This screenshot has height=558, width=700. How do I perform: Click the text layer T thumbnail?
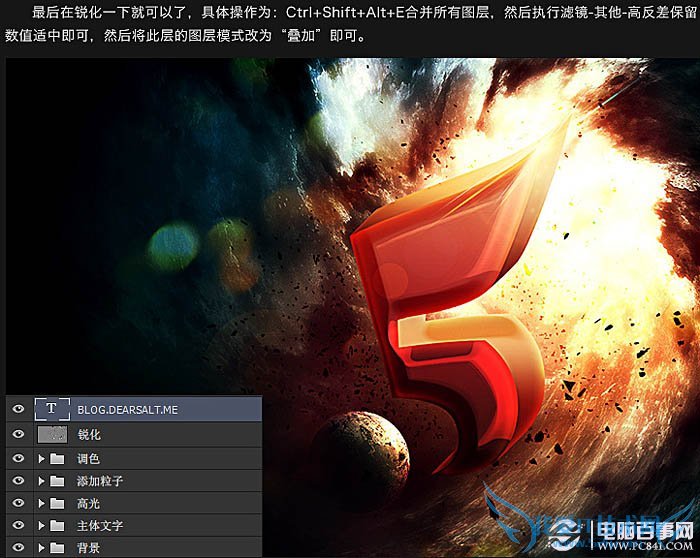coord(52,409)
